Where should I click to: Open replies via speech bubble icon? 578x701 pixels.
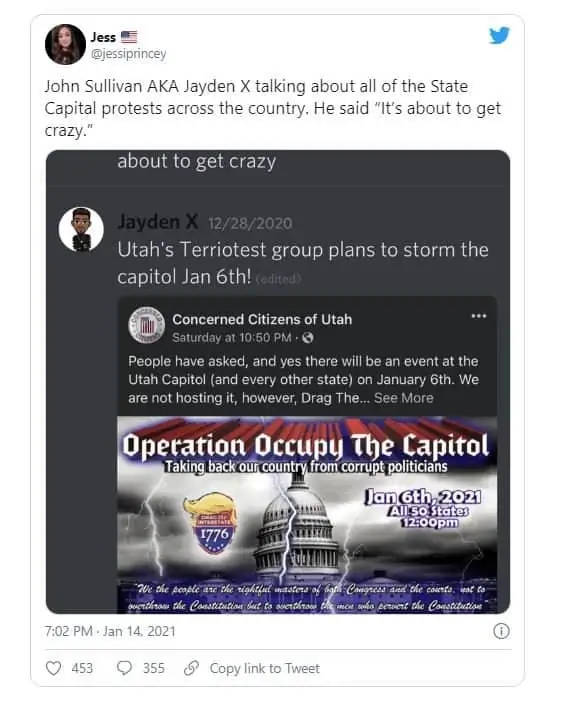124,668
